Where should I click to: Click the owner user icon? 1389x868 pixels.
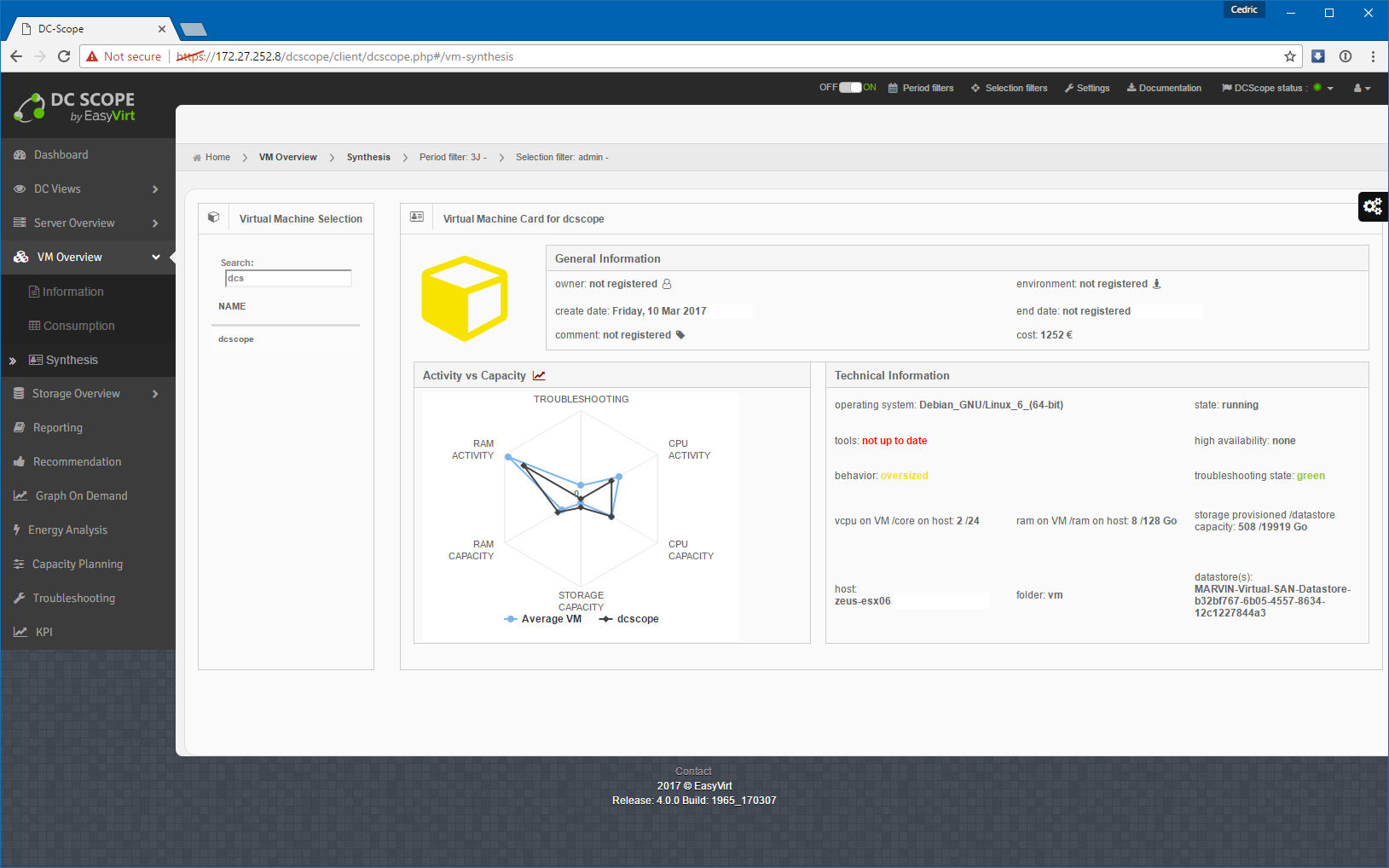[x=667, y=284]
